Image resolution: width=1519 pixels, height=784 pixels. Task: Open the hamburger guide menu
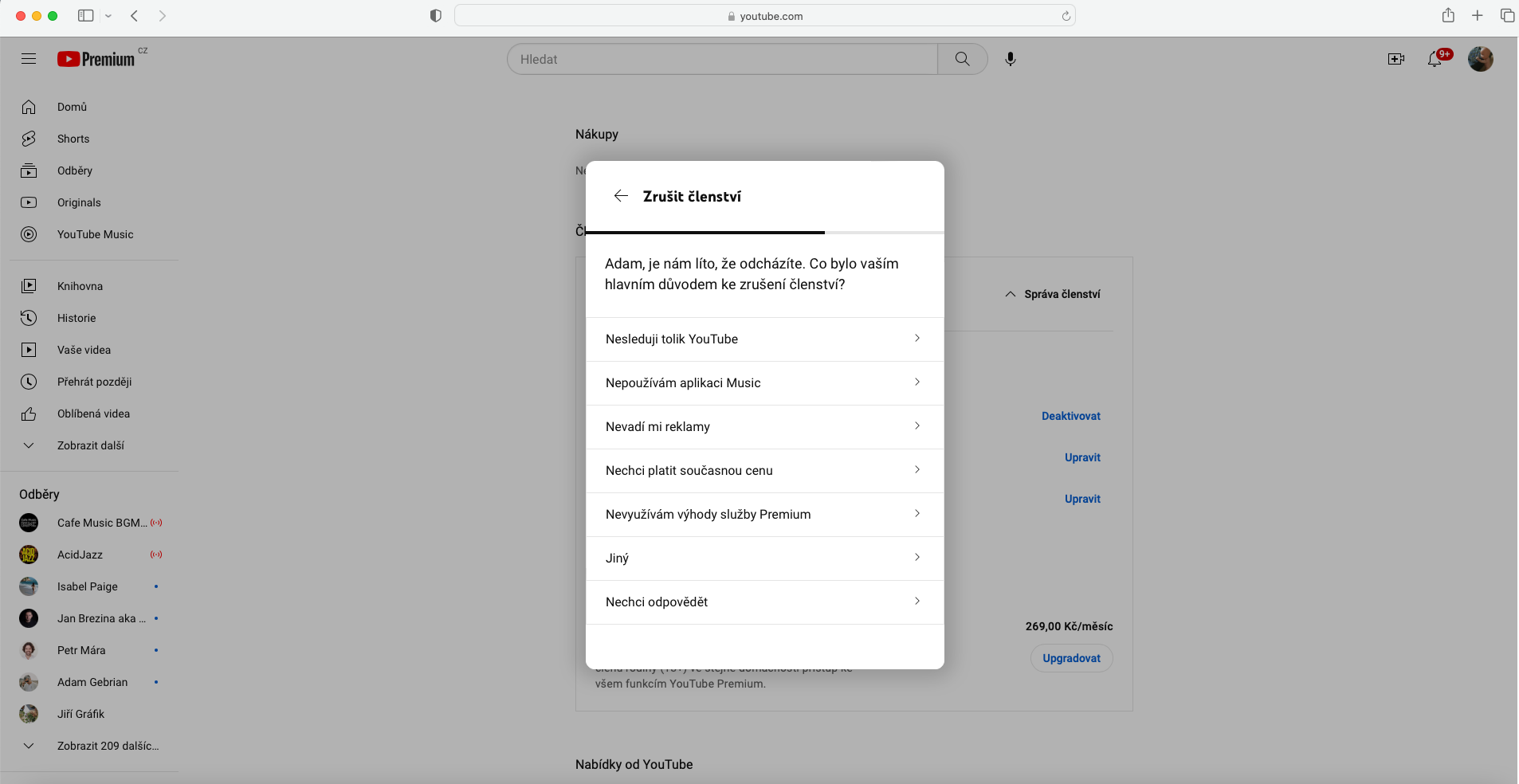(29, 59)
